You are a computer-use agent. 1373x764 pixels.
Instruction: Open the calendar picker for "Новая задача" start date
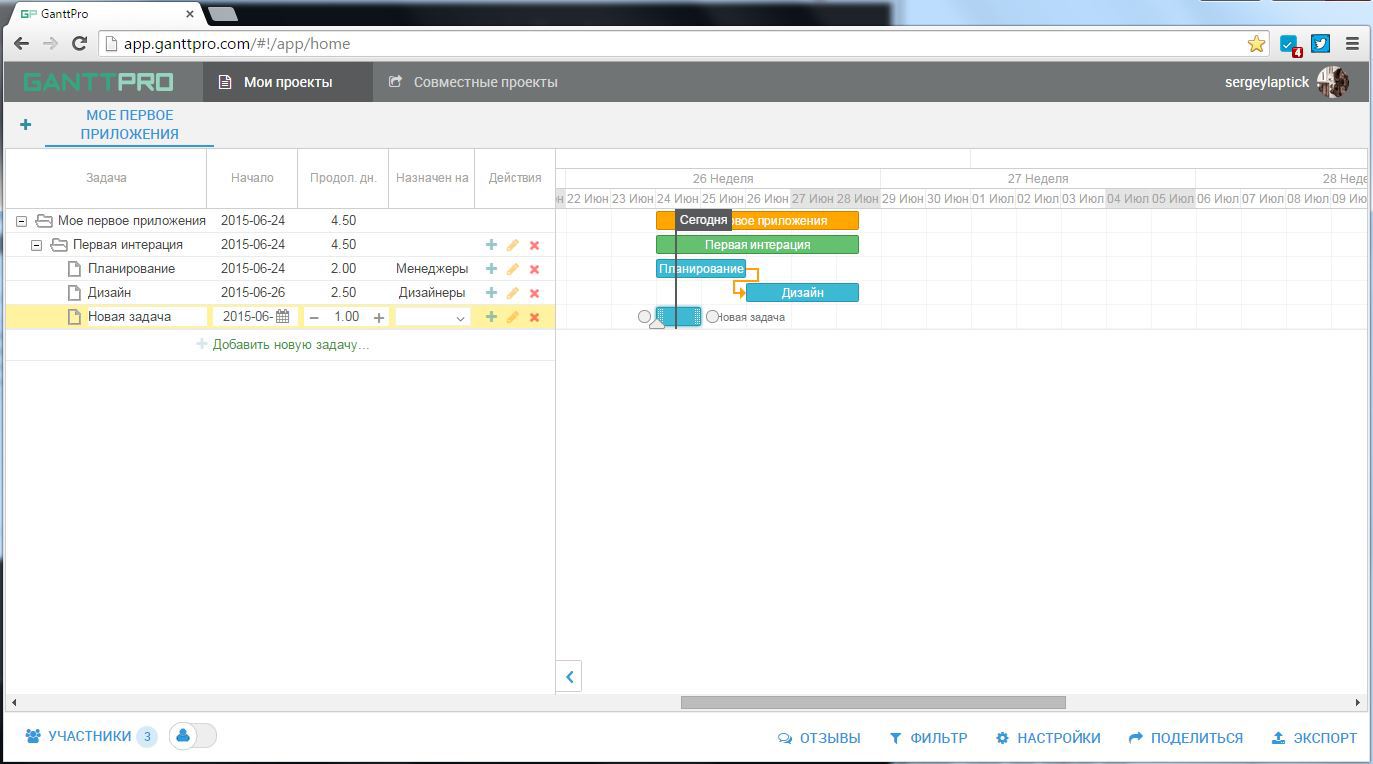tap(283, 316)
